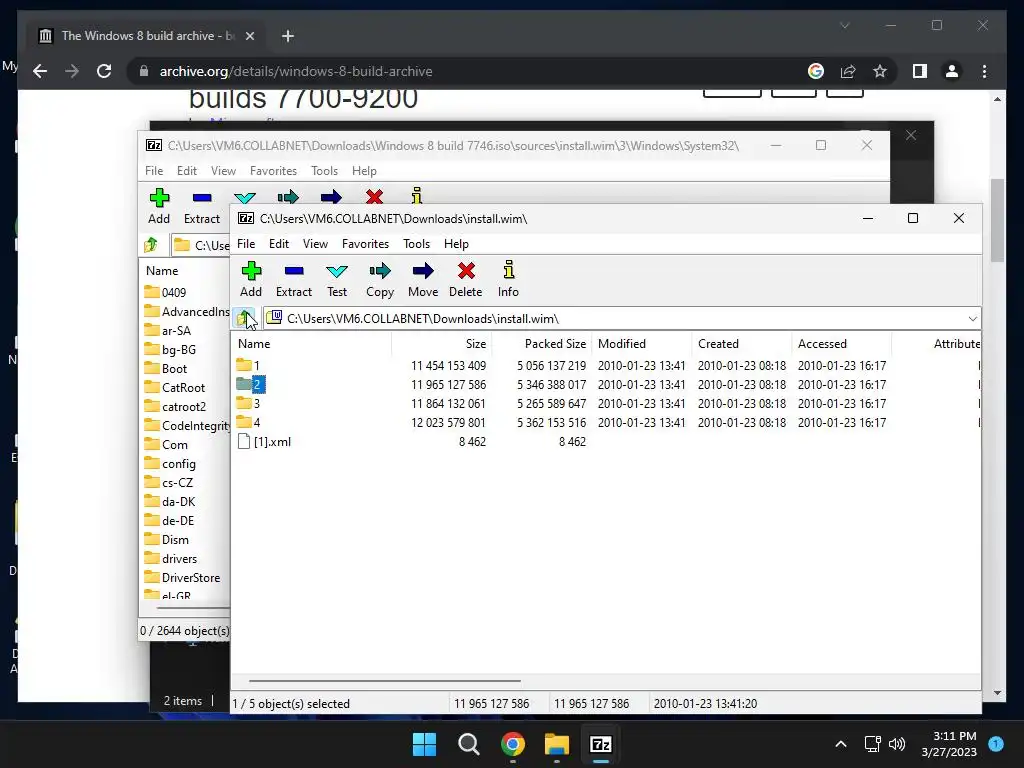Click Delete in install.wim window toolbar
Image resolution: width=1024 pixels, height=768 pixels.
[x=466, y=280]
